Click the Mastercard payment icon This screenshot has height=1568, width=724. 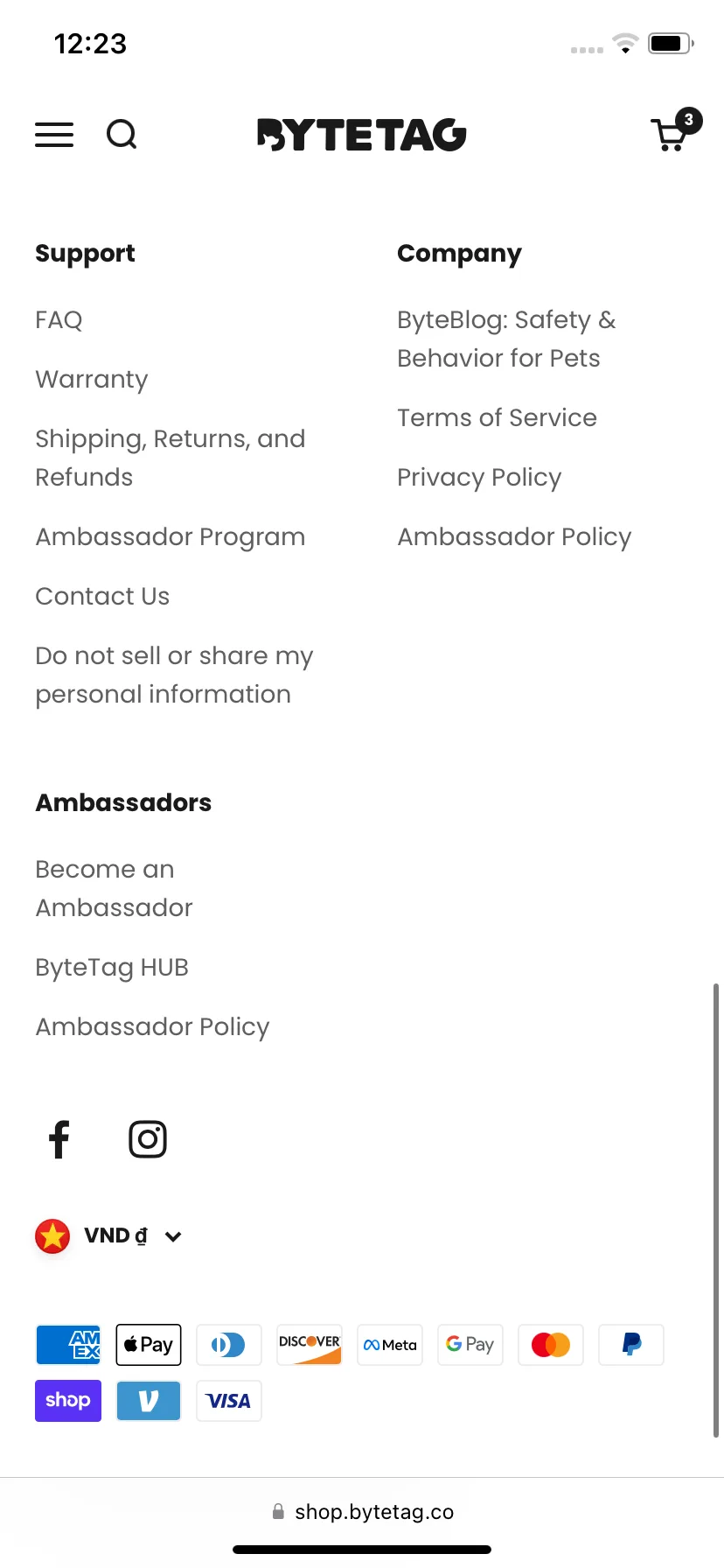pos(551,1345)
